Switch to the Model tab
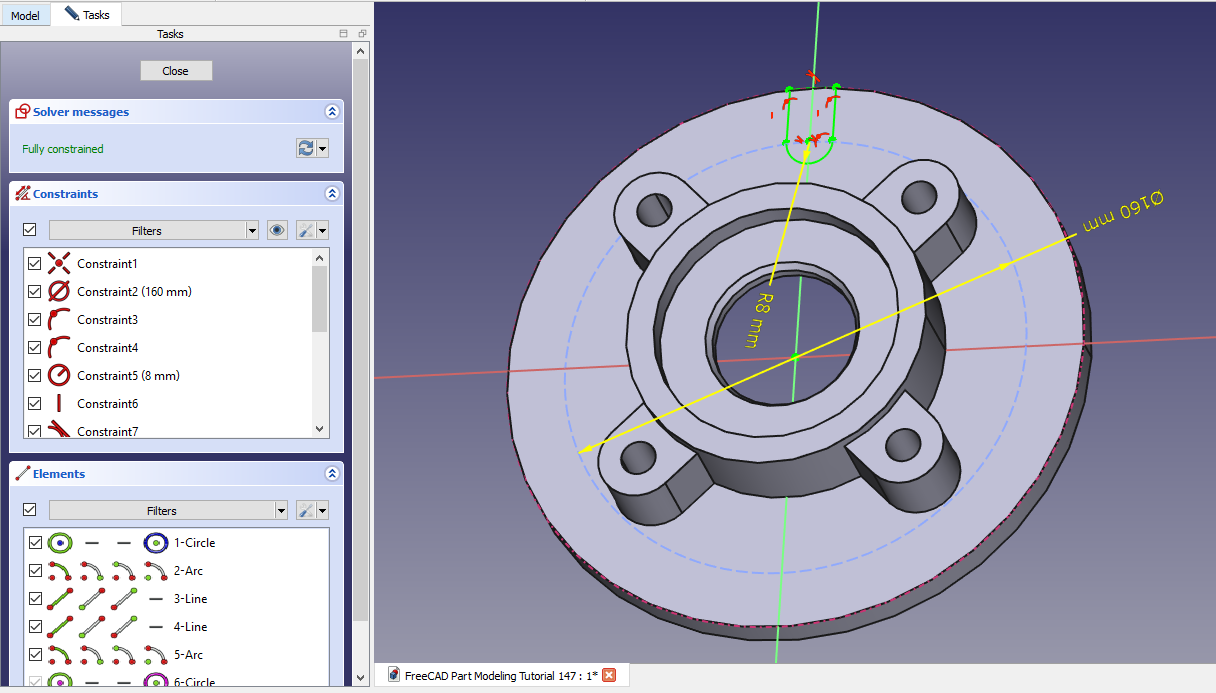Image resolution: width=1216 pixels, height=693 pixels. tap(25, 16)
